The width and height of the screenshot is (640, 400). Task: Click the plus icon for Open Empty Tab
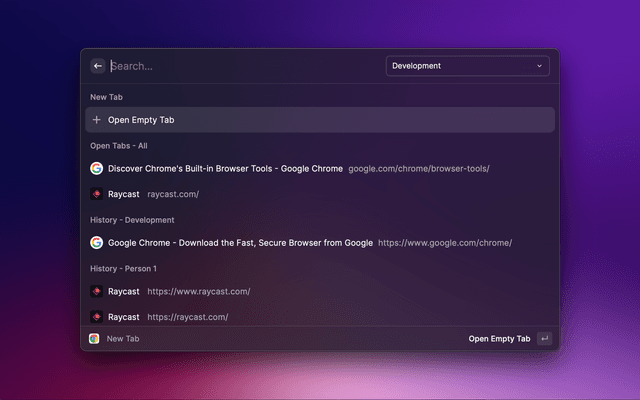(x=97, y=120)
